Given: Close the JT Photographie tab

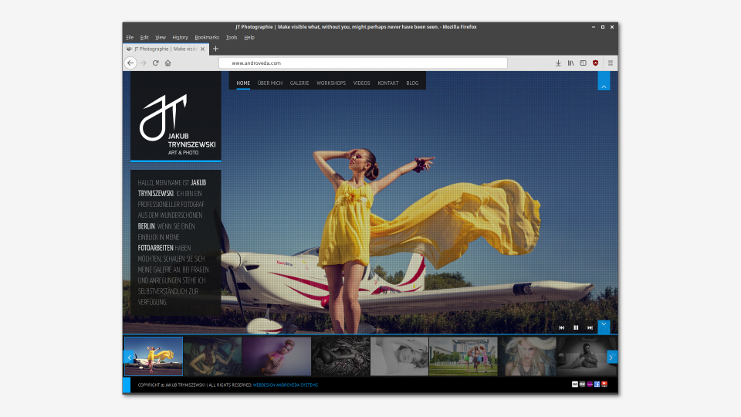Looking at the screenshot, I should pyautogui.click(x=203, y=49).
